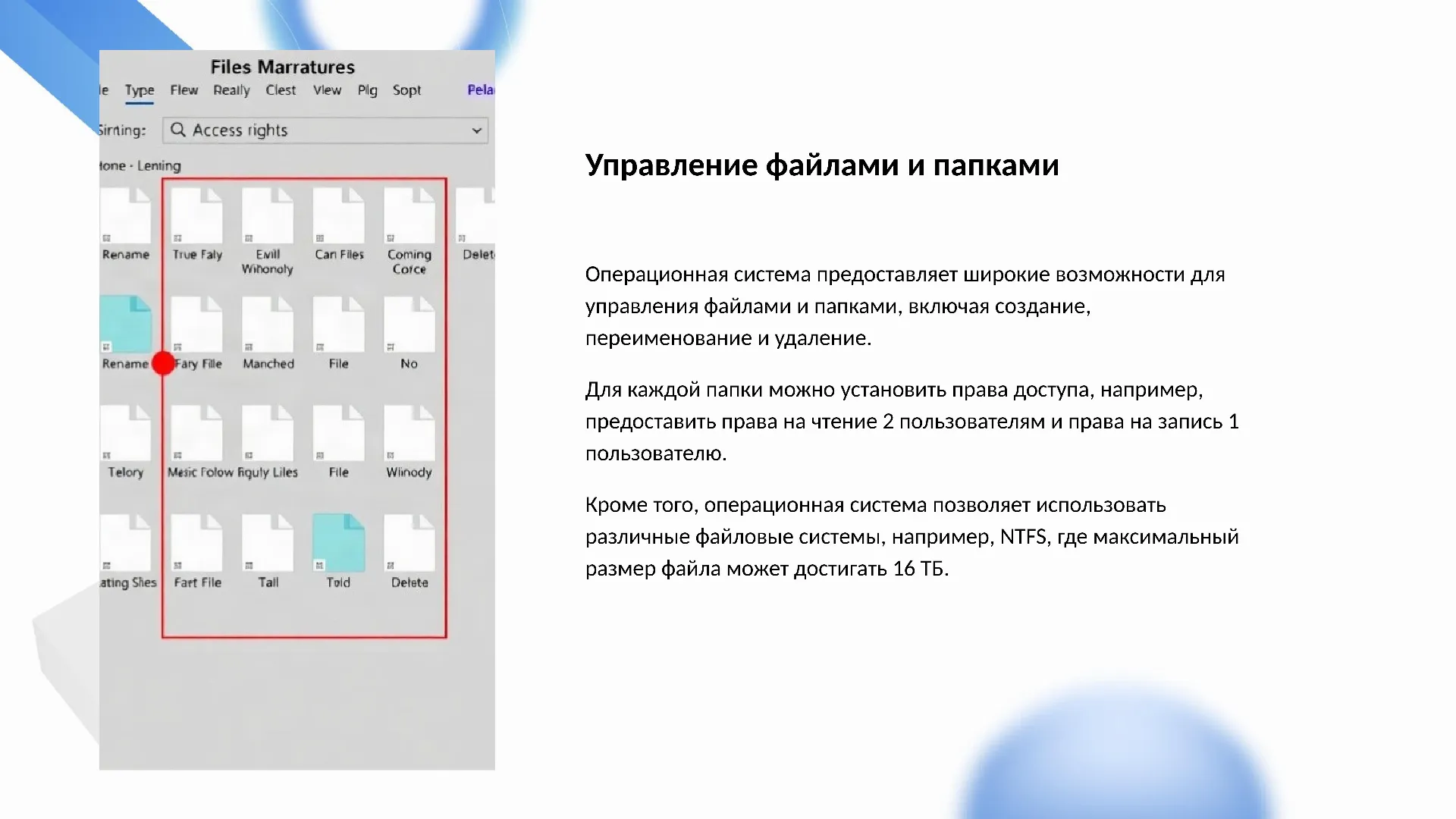The height and width of the screenshot is (819, 1456).
Task: Select the Tall file icon
Action: (268, 543)
